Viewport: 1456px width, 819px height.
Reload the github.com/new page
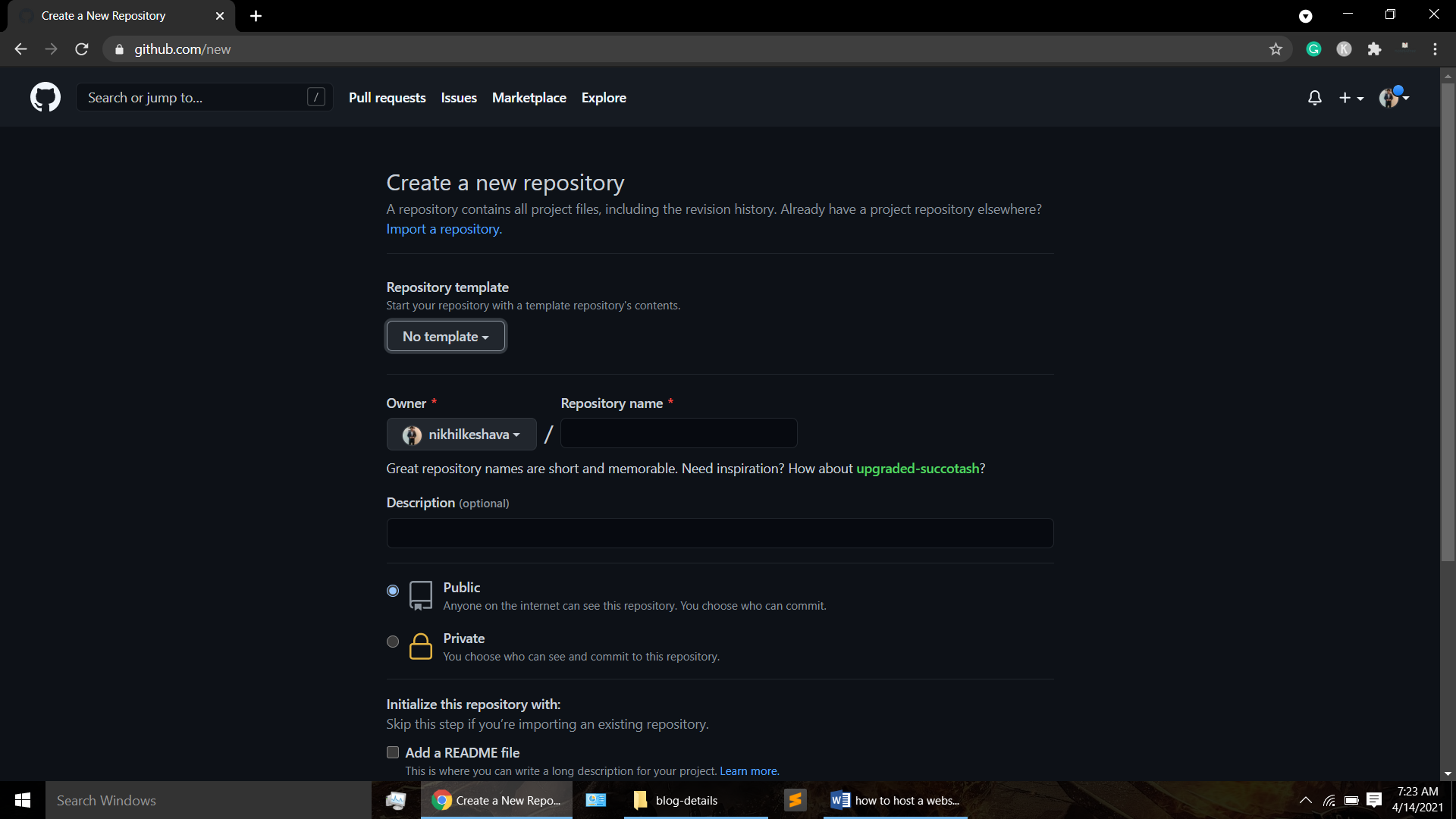[x=82, y=49]
